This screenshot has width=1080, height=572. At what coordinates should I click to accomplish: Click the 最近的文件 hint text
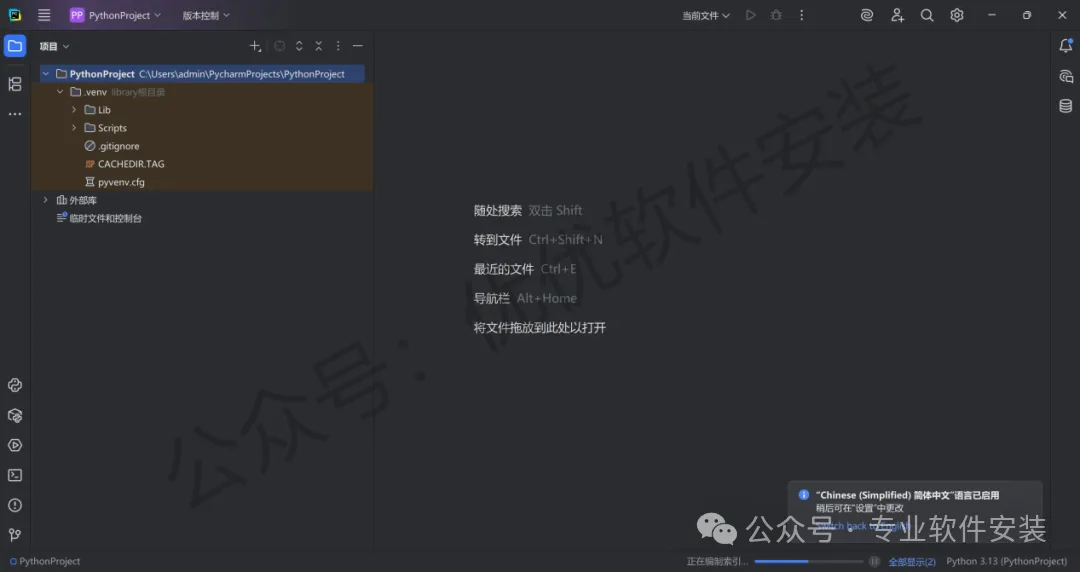point(503,269)
